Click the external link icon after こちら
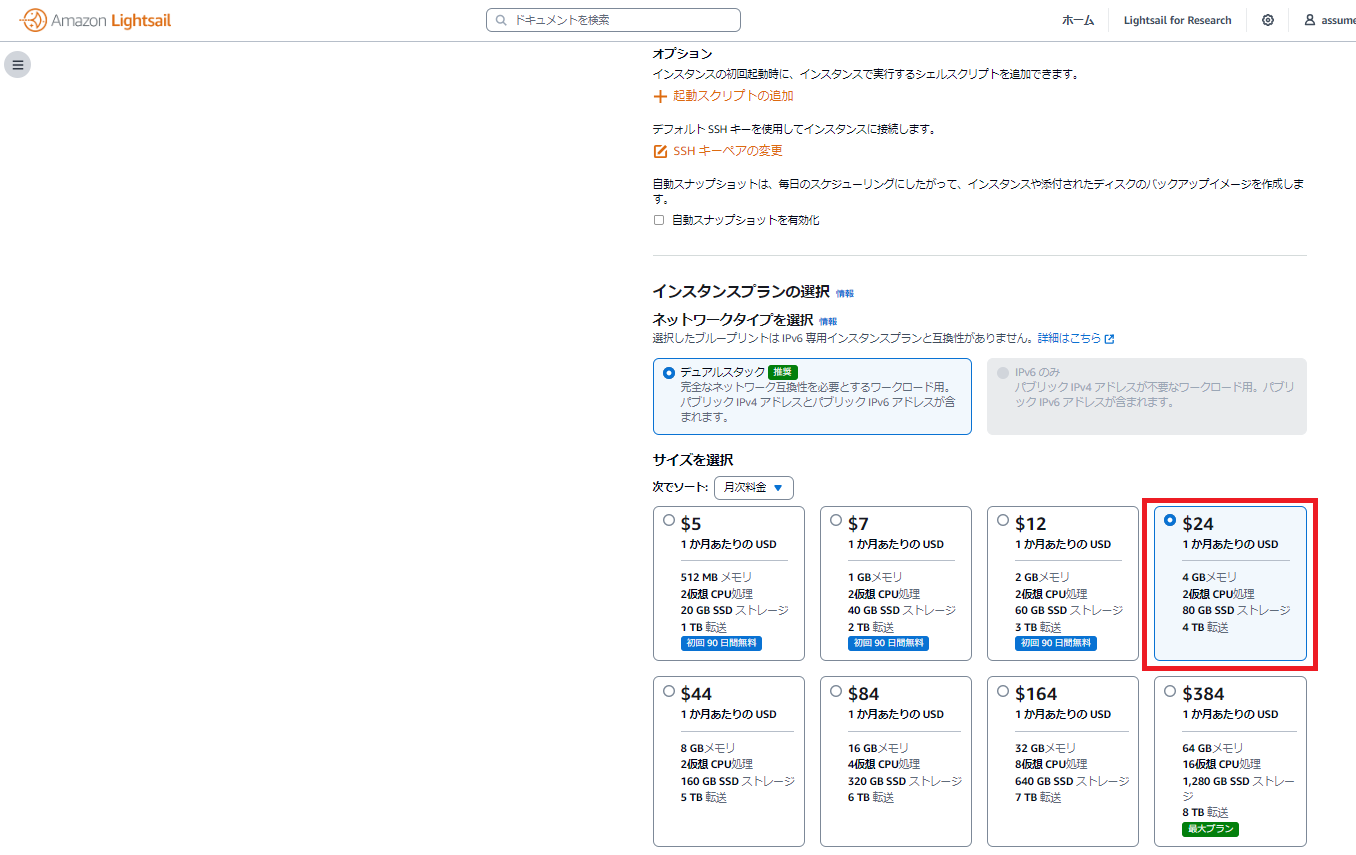Image resolution: width=1356 pixels, height=855 pixels. (x=1109, y=339)
